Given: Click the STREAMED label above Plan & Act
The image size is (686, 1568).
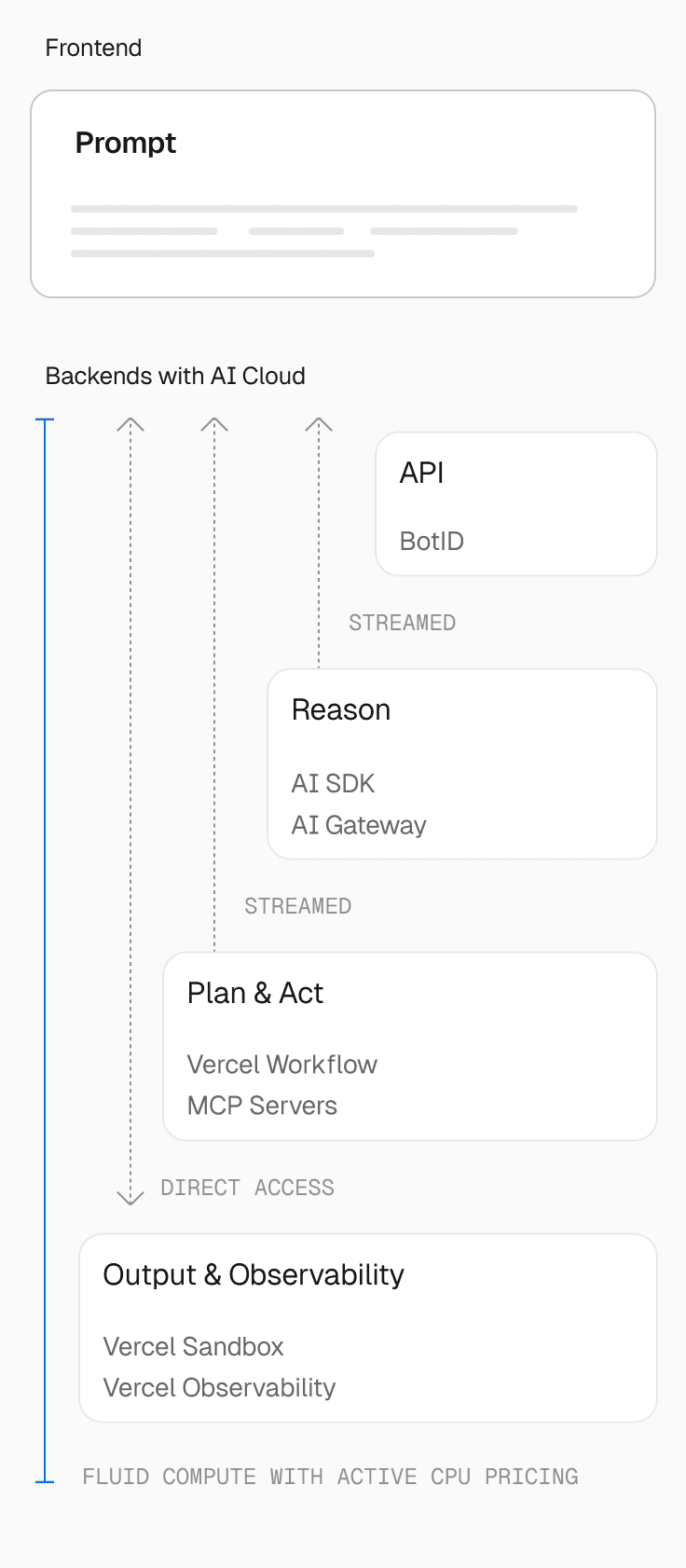Looking at the screenshot, I should [x=297, y=906].
